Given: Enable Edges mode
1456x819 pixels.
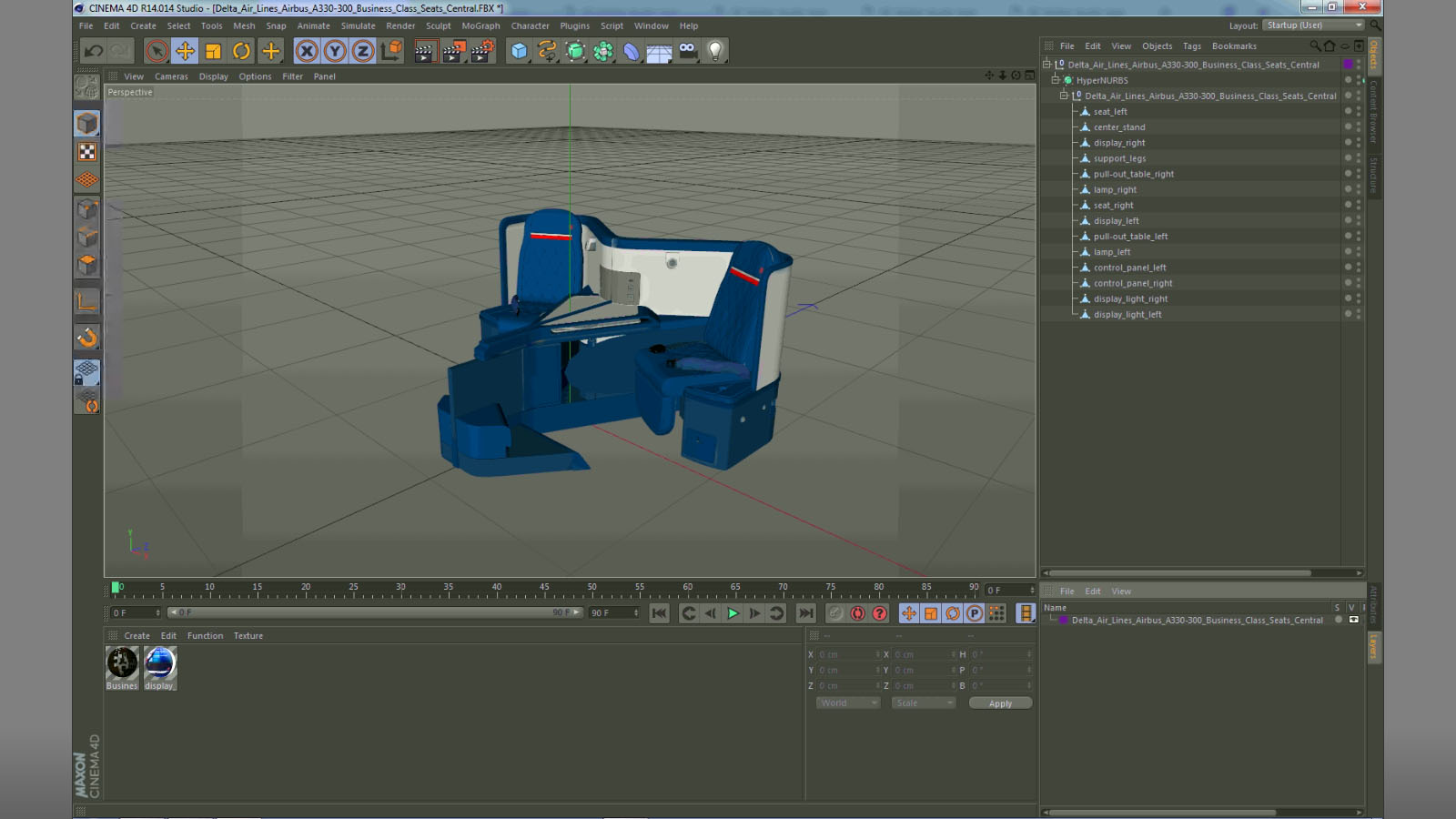Looking at the screenshot, I should (86, 238).
